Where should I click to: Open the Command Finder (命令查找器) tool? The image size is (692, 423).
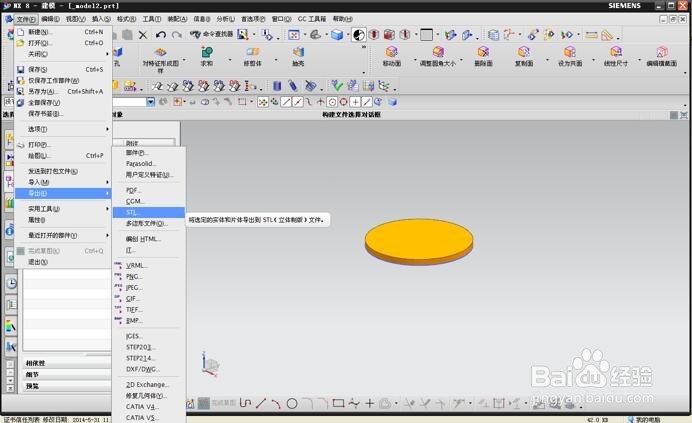pyautogui.click(x=211, y=34)
